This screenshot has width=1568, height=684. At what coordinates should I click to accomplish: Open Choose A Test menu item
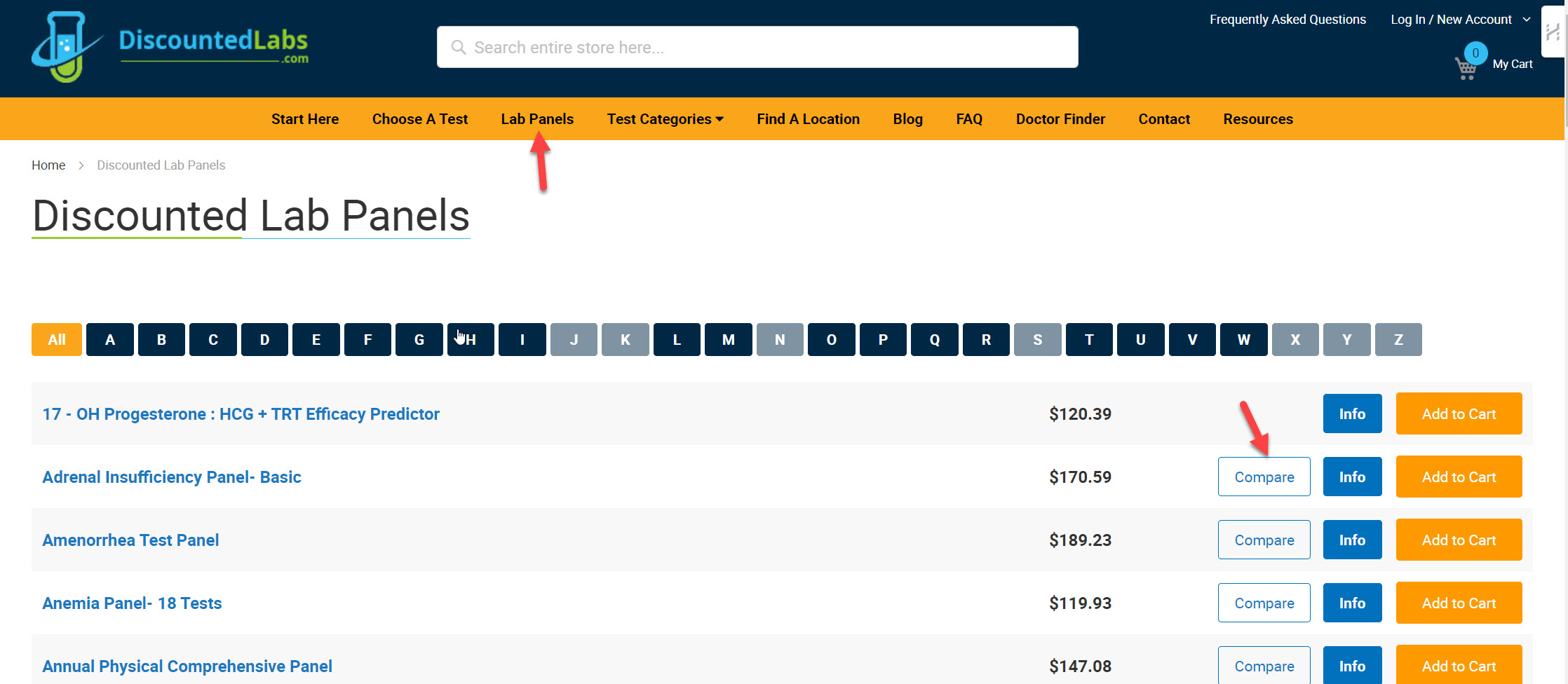tap(420, 119)
